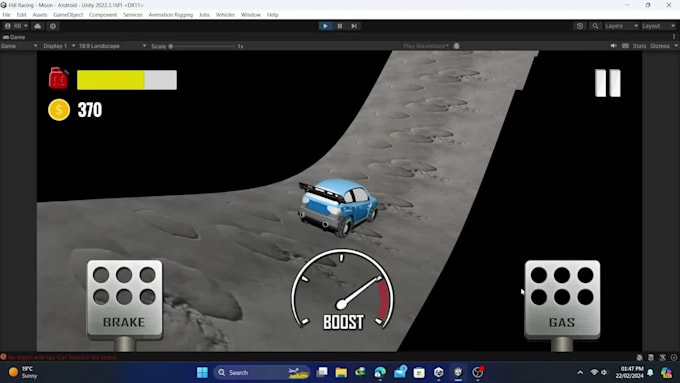Open the Animation Rigging menu
The image size is (680, 383).
(x=171, y=15)
